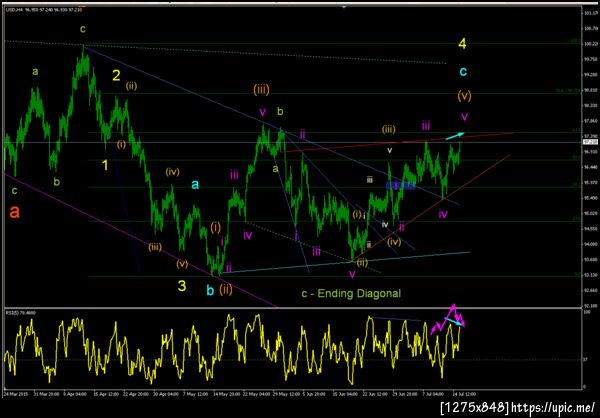Select the blue highlighted rectangle near wave iii
This screenshot has width=600, height=418.
pyautogui.click(x=401, y=186)
